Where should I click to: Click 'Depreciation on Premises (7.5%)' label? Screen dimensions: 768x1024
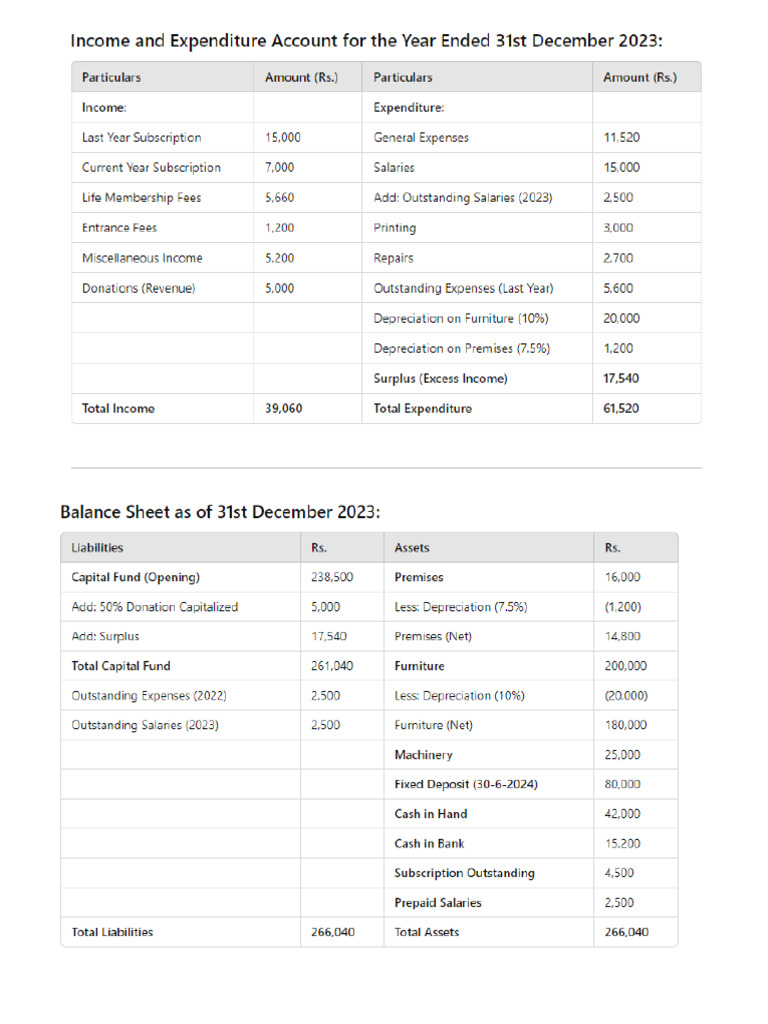coord(462,348)
